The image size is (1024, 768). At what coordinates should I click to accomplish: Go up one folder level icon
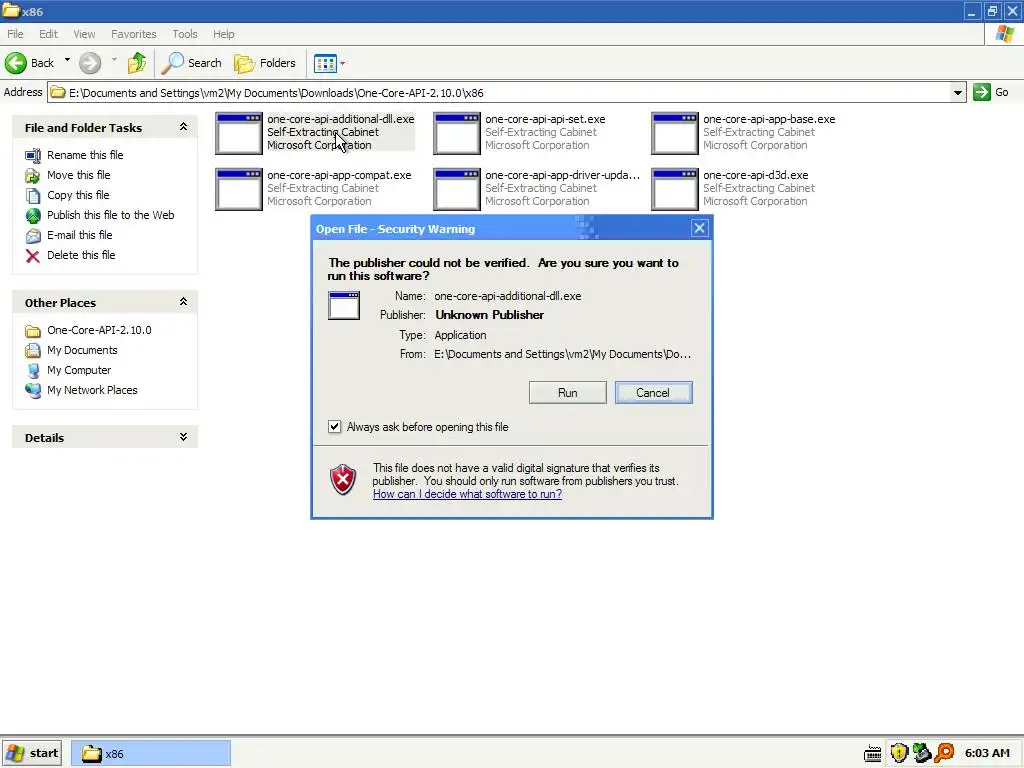(136, 63)
